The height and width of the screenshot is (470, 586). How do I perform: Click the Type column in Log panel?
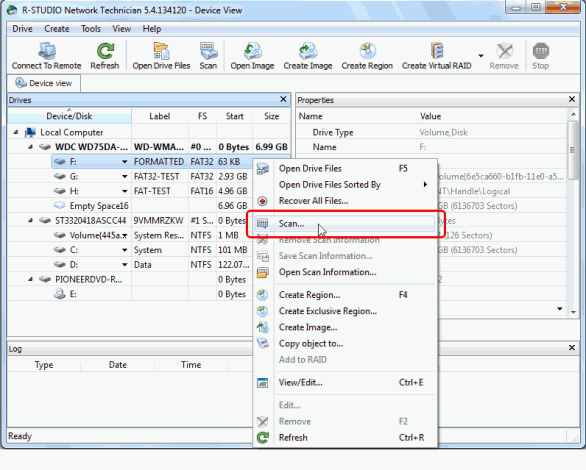pyautogui.click(x=44, y=365)
